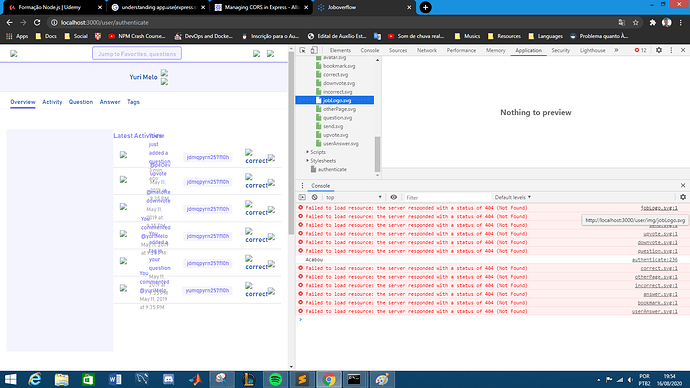The width and height of the screenshot is (690, 388).
Task: Switch to the Network tab in DevTools
Action: 426,51
